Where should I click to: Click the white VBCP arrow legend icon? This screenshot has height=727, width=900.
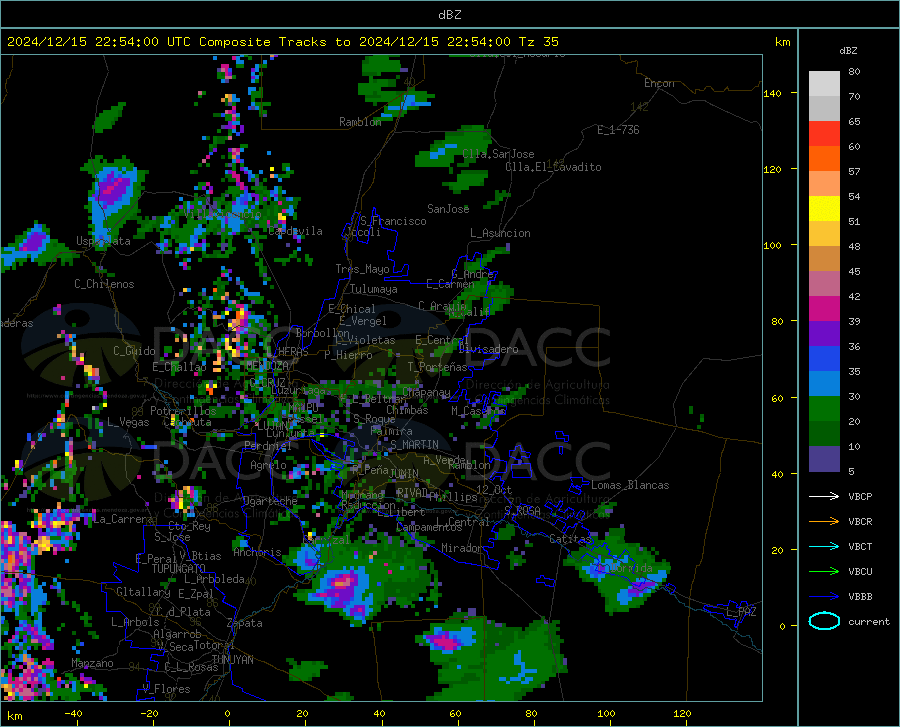824,496
